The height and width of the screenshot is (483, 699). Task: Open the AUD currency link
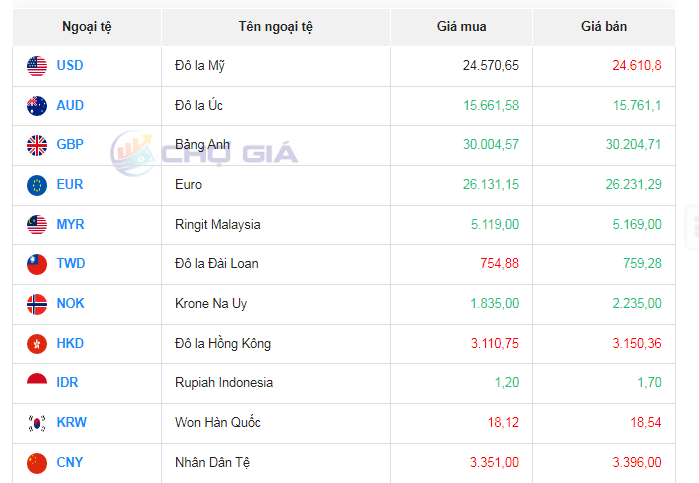point(70,105)
